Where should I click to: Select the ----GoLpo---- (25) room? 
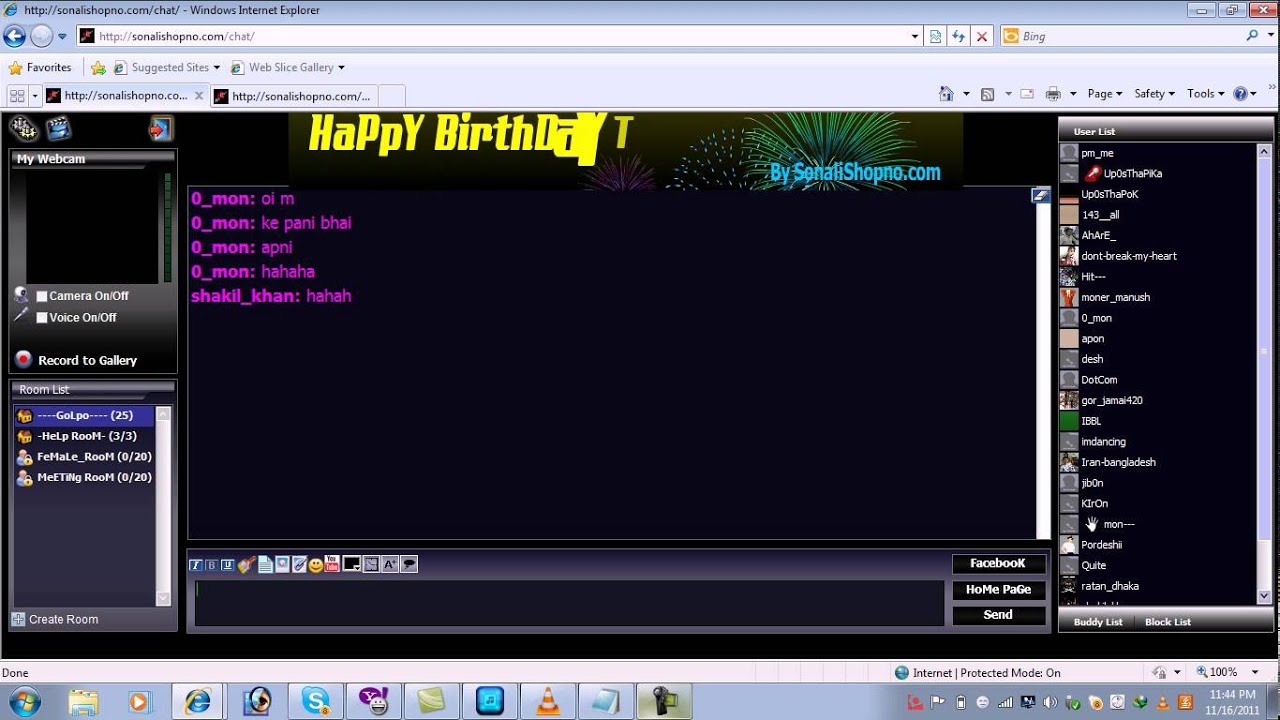[84, 415]
